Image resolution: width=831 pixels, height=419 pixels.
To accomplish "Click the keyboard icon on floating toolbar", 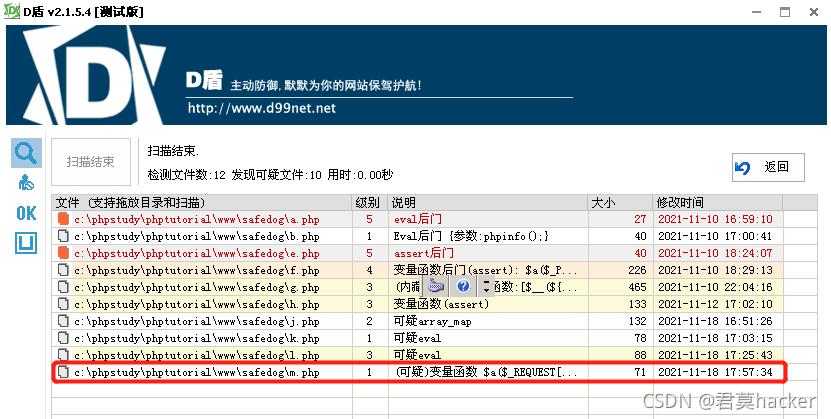I will [436, 287].
